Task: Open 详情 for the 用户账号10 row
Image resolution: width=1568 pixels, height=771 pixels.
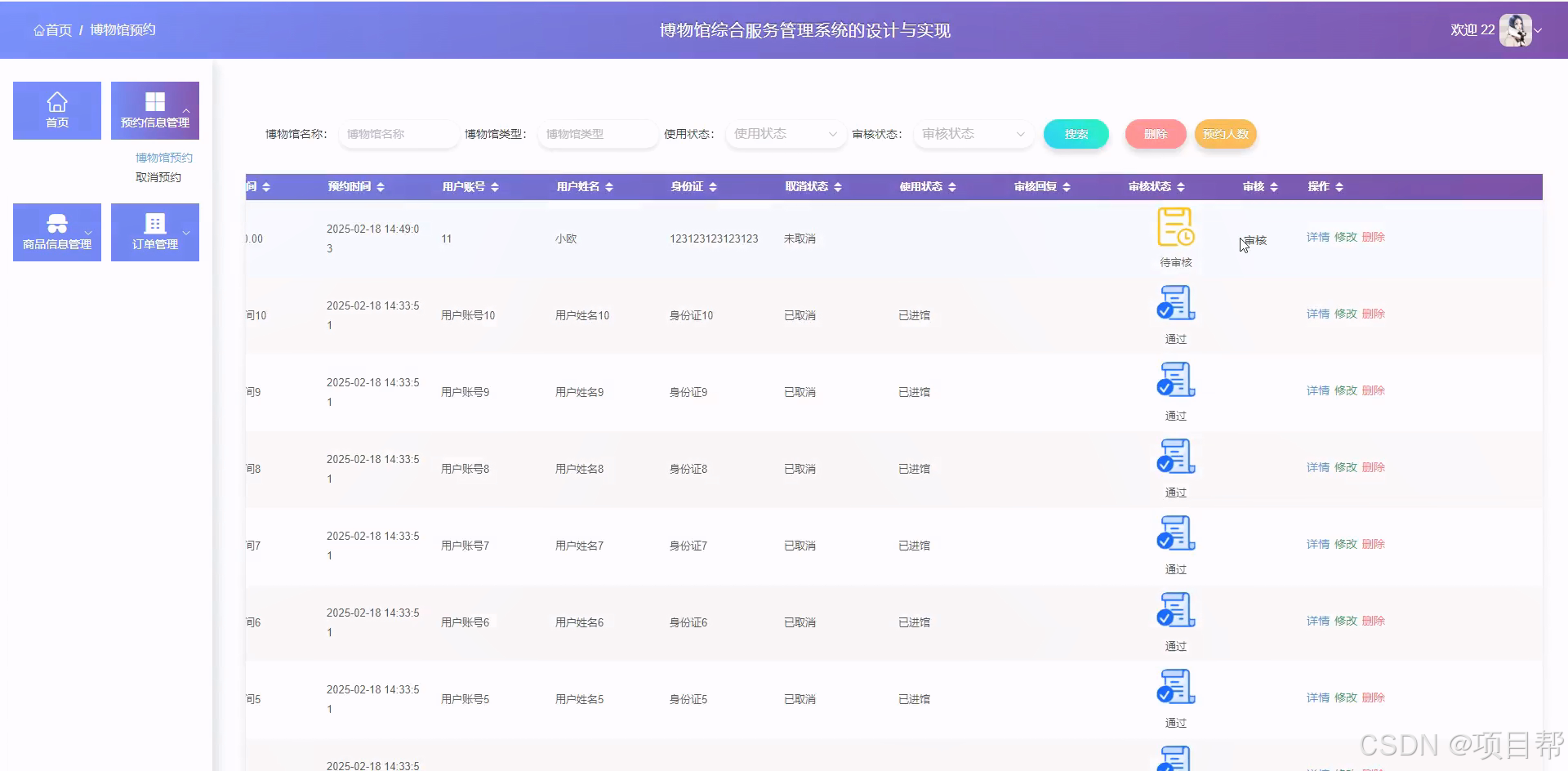Action: 1318,314
